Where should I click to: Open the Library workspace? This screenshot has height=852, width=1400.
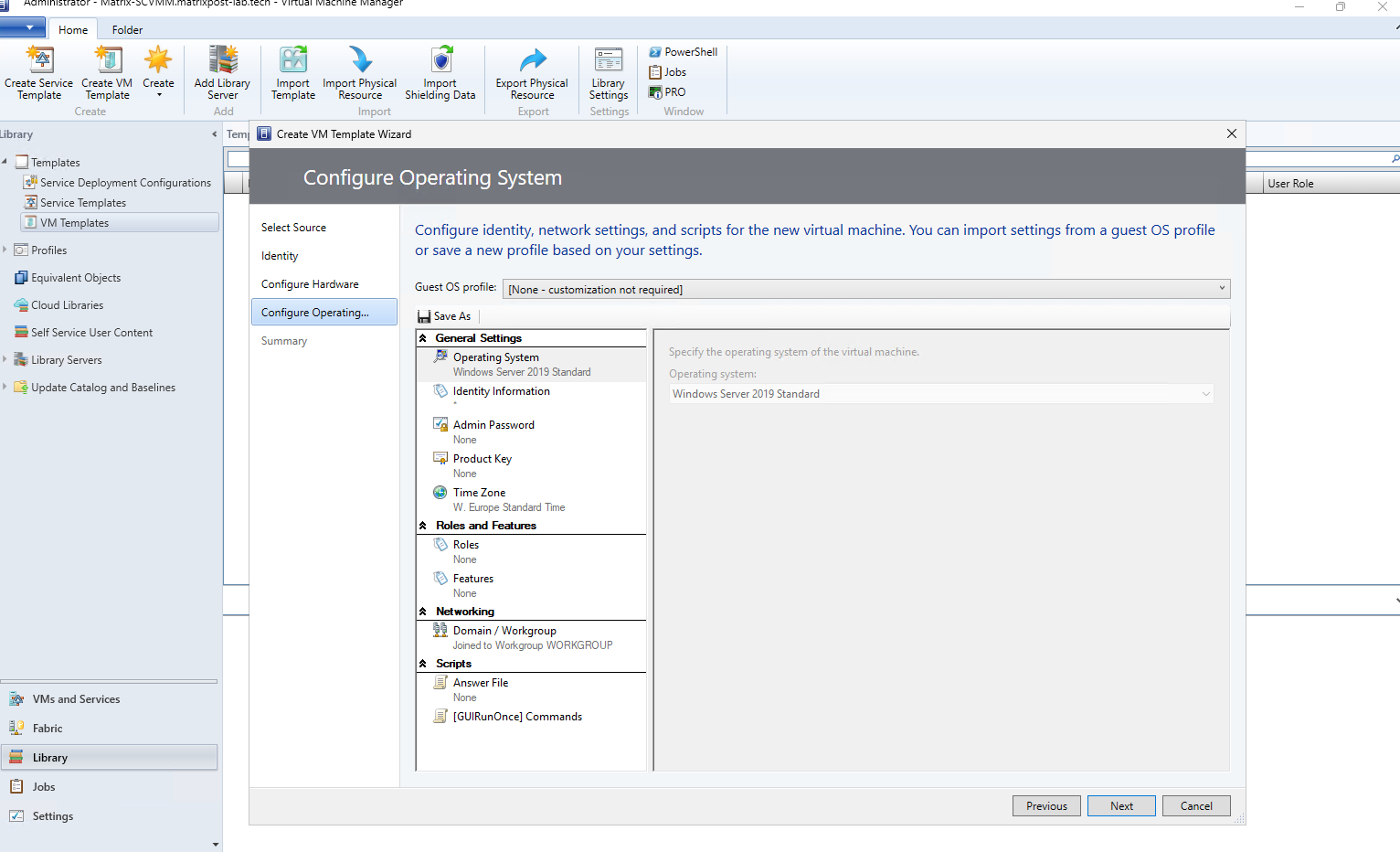[109, 758]
